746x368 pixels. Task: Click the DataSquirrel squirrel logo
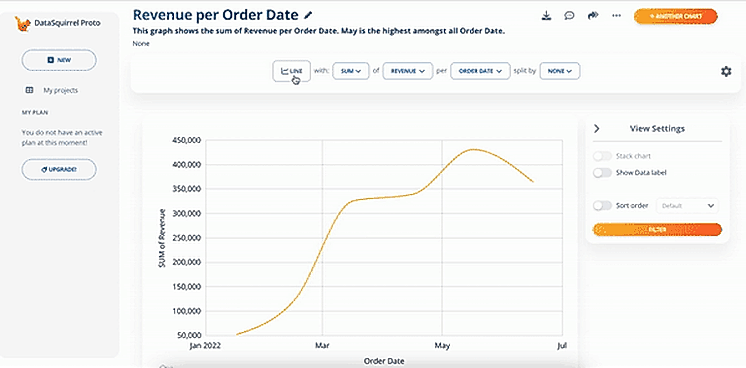(22, 23)
